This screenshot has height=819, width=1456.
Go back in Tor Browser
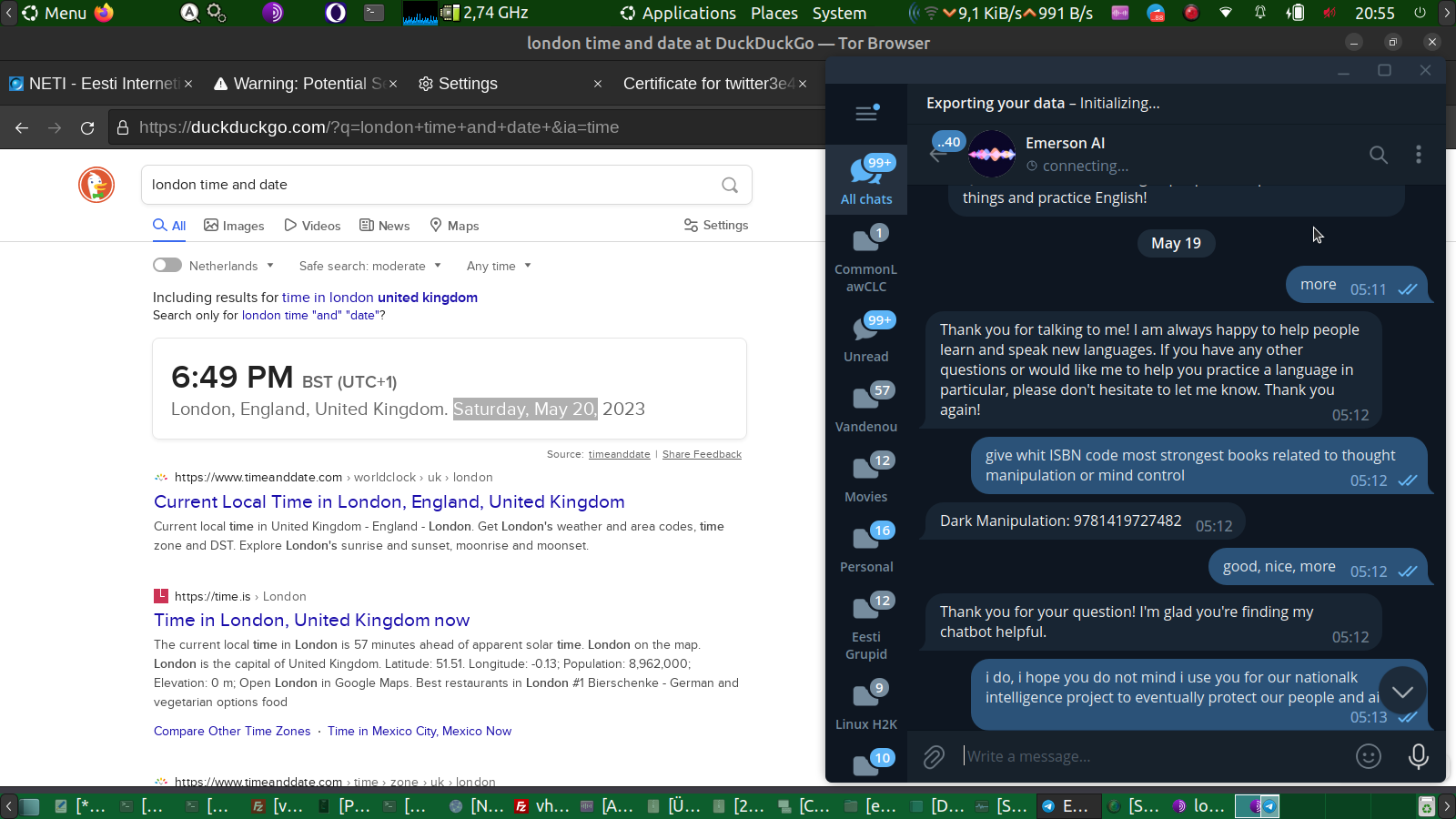(x=22, y=128)
